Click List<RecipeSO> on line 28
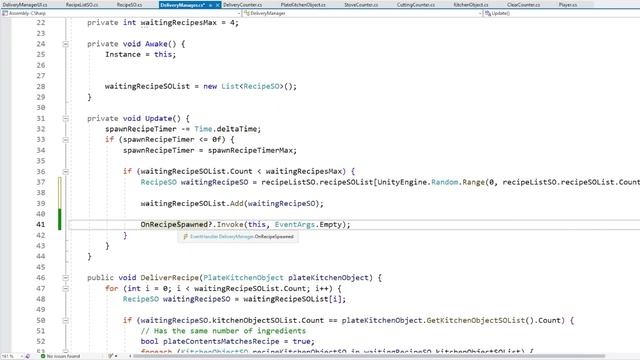640x360 pixels. pyautogui.click(x=252, y=87)
